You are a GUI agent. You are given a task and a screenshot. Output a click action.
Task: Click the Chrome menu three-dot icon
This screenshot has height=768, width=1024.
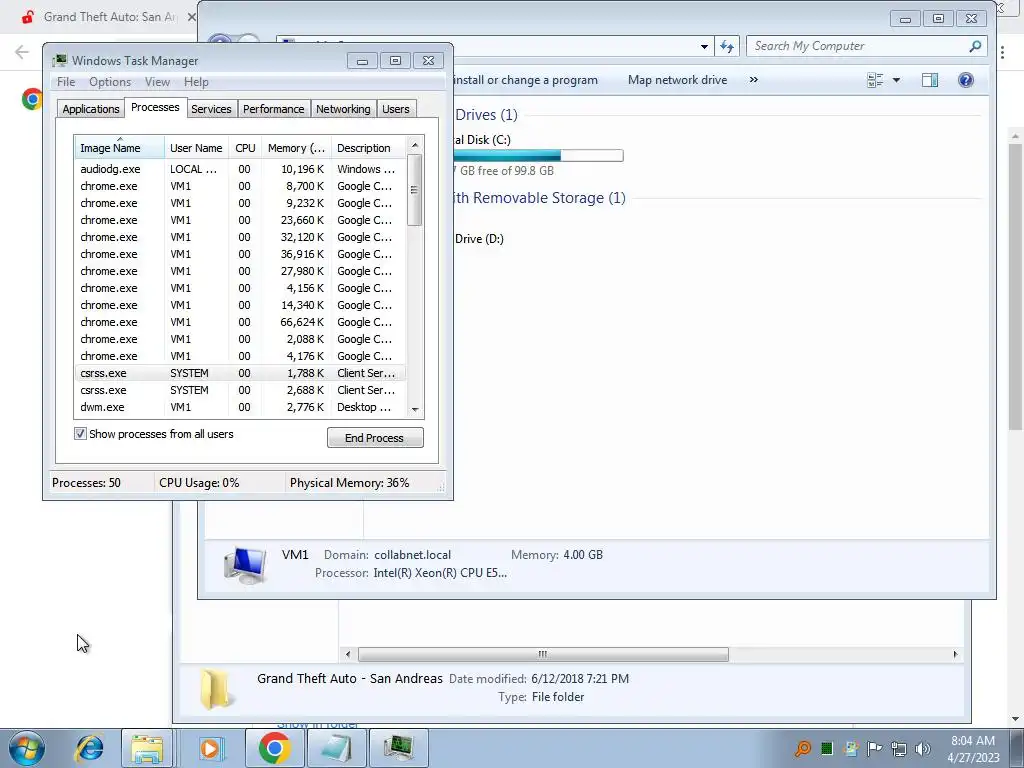pyautogui.click(x=1002, y=52)
